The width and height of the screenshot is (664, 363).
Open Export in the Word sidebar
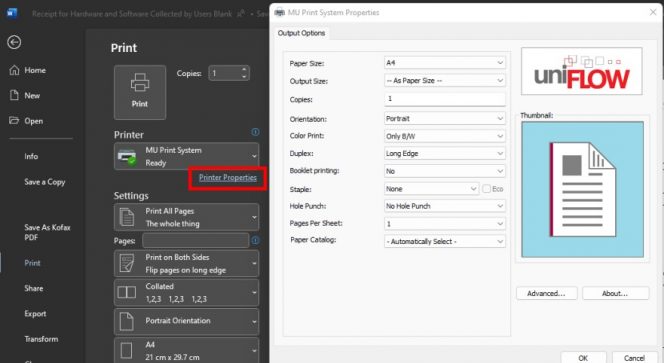click(35, 314)
